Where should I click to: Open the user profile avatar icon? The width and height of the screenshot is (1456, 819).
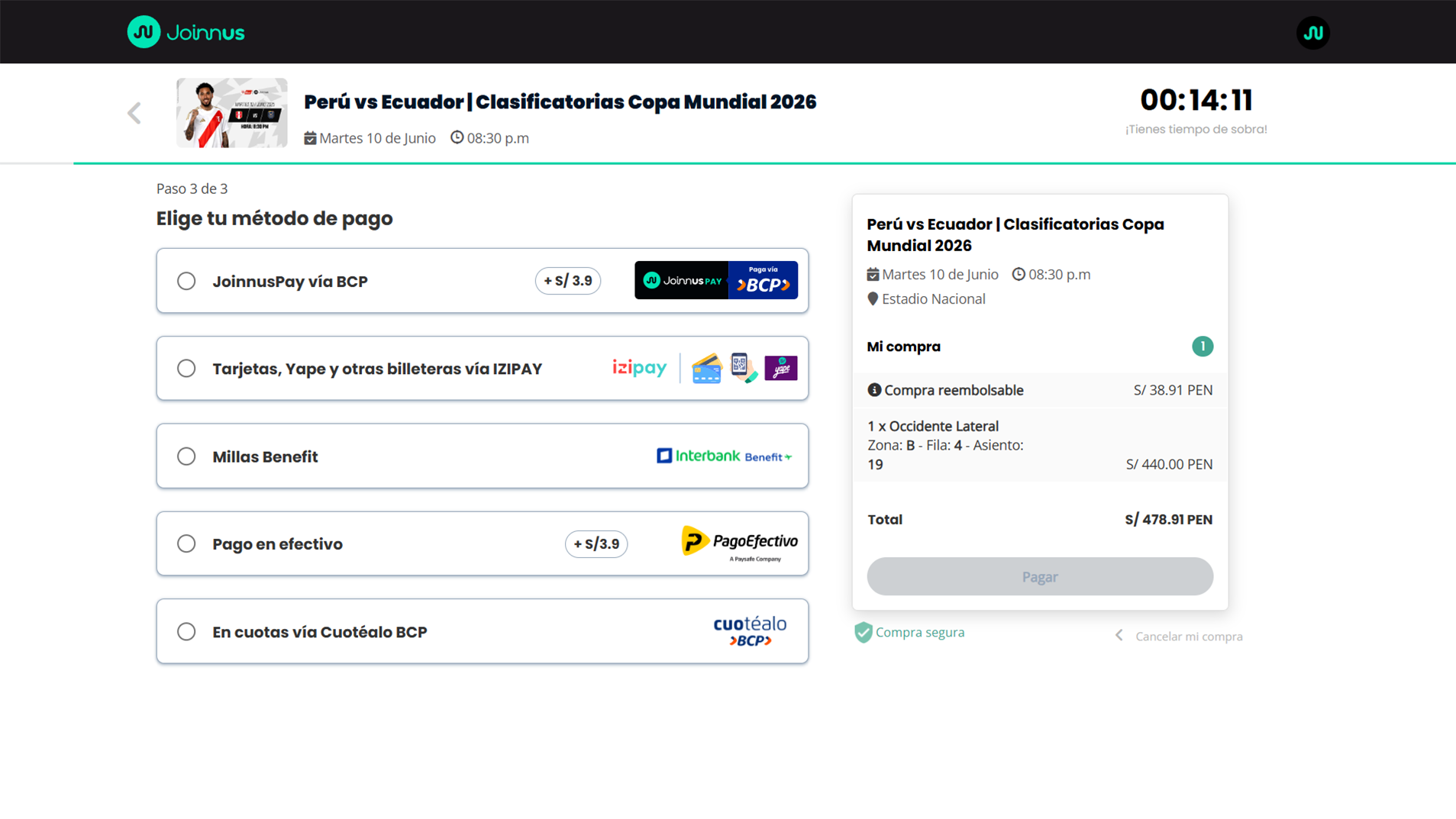(1312, 33)
